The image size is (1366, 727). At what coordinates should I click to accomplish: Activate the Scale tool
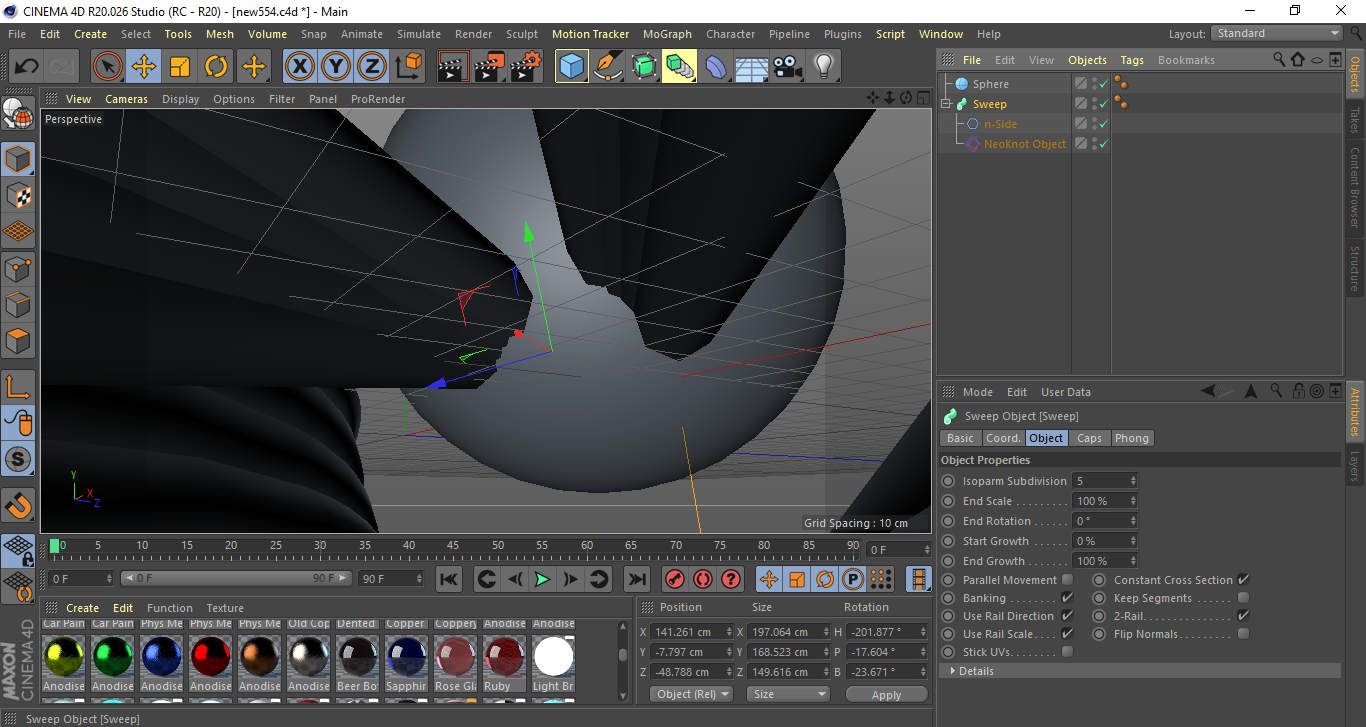[x=180, y=67]
